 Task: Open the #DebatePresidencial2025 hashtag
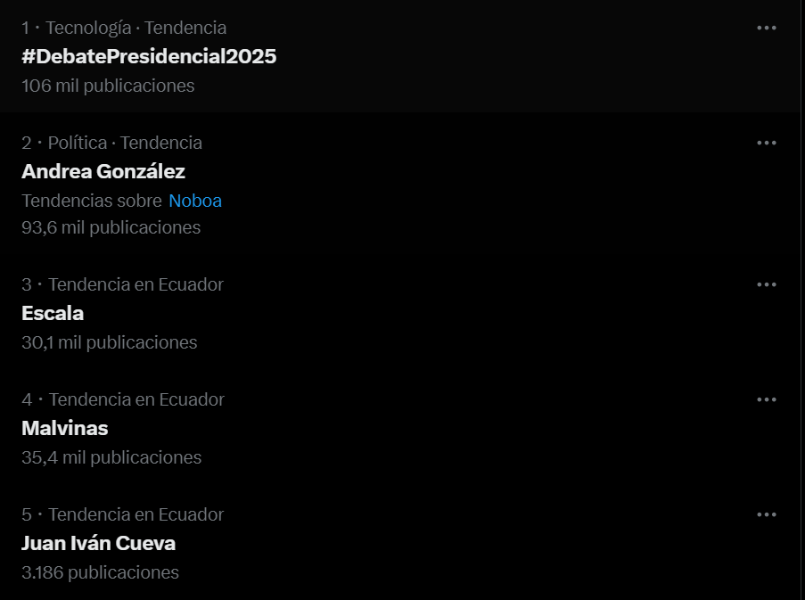tap(150, 56)
